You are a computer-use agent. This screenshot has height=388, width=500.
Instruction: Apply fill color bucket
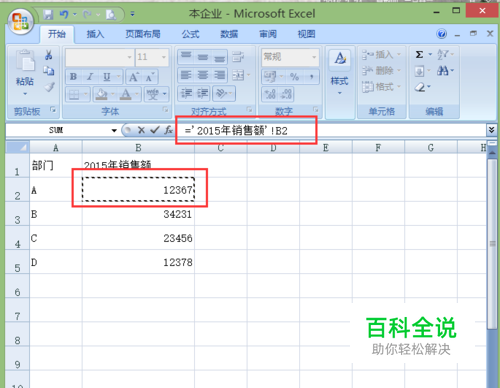(101, 95)
